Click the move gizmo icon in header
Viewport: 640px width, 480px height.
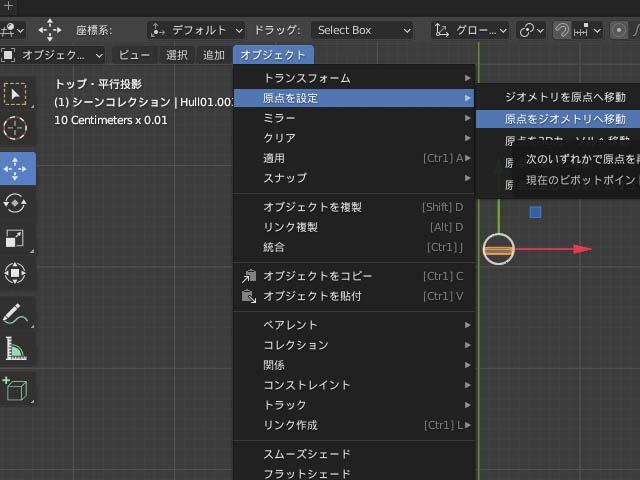50,30
